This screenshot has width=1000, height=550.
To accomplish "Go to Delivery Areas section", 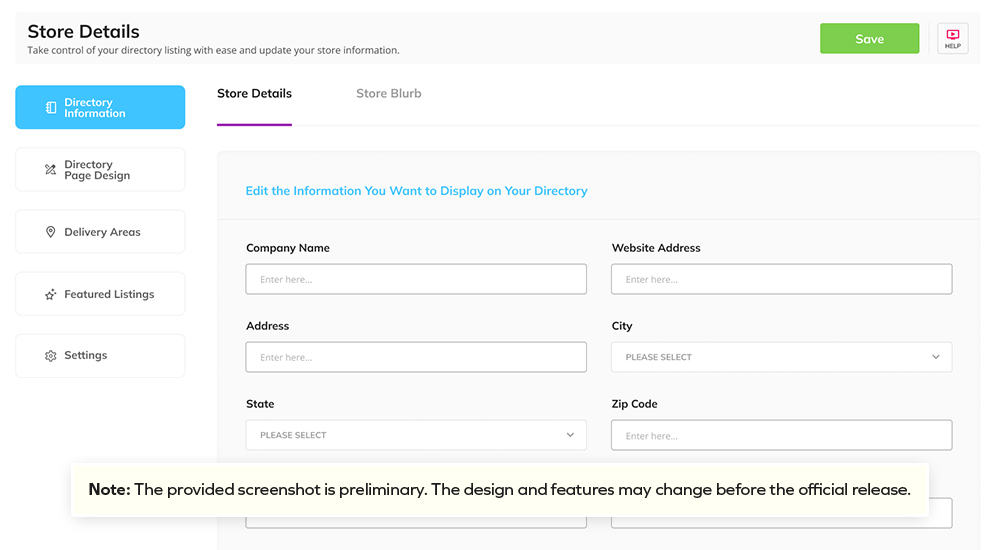I will pos(100,232).
